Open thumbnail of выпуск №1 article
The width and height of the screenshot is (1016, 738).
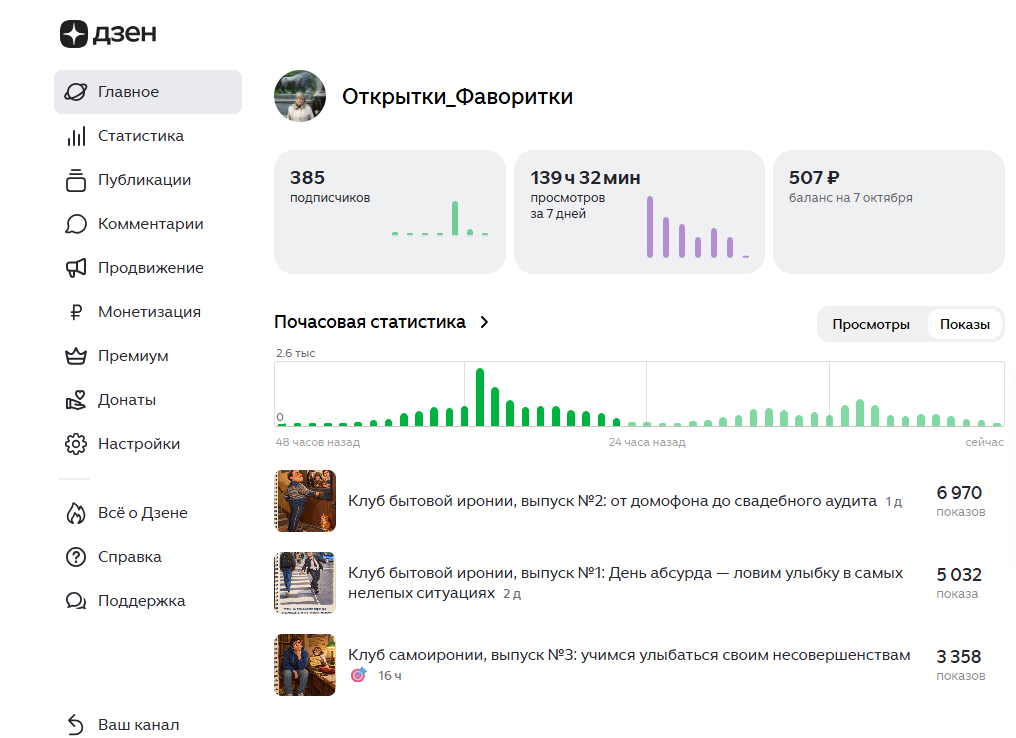point(305,582)
